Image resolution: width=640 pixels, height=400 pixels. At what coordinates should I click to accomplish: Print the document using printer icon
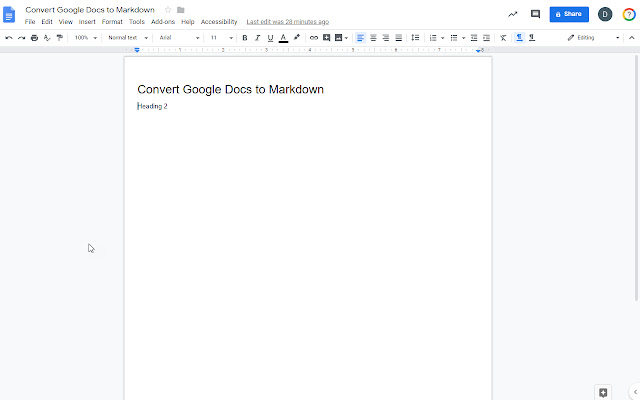(x=34, y=38)
